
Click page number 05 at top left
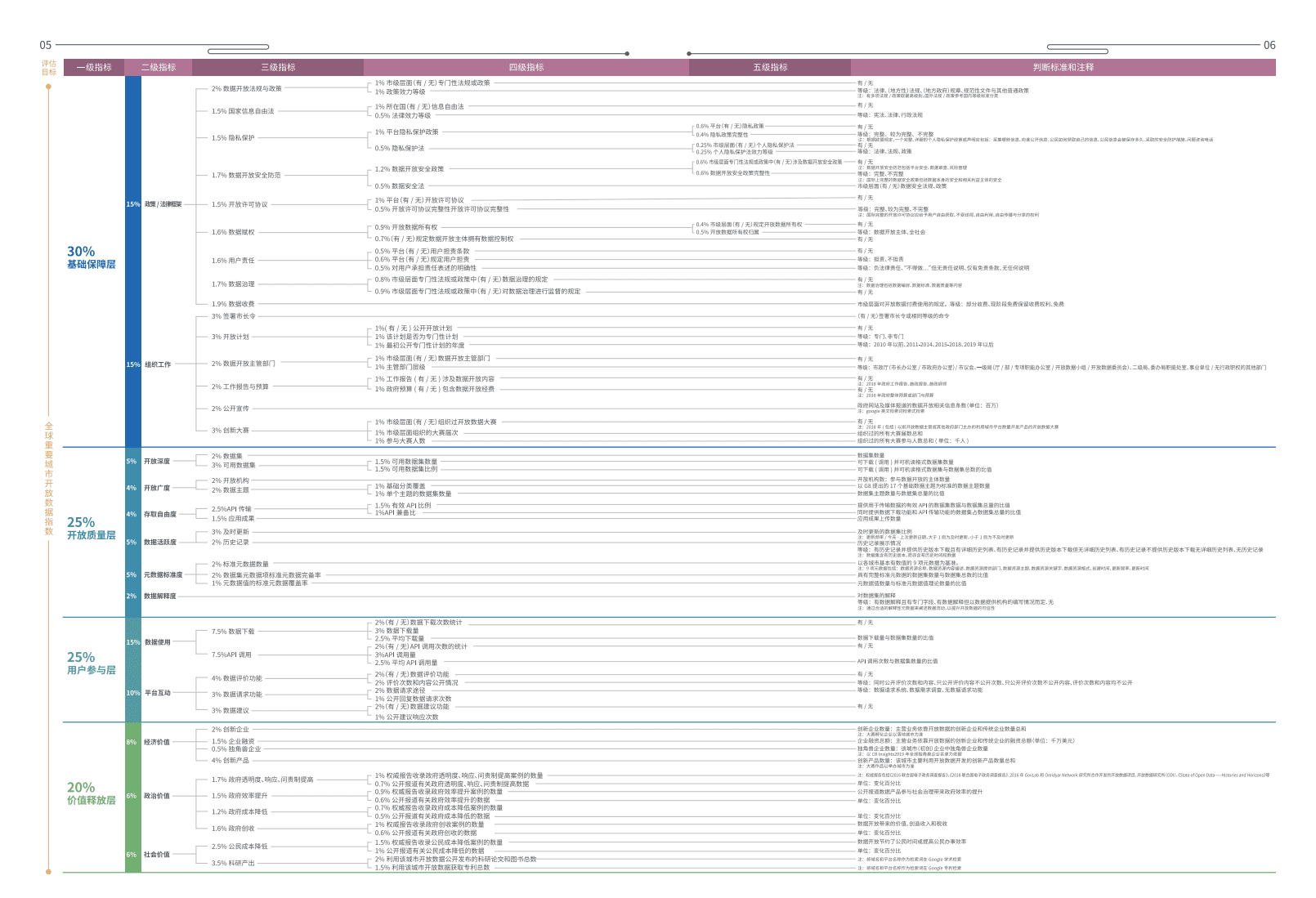pos(46,46)
